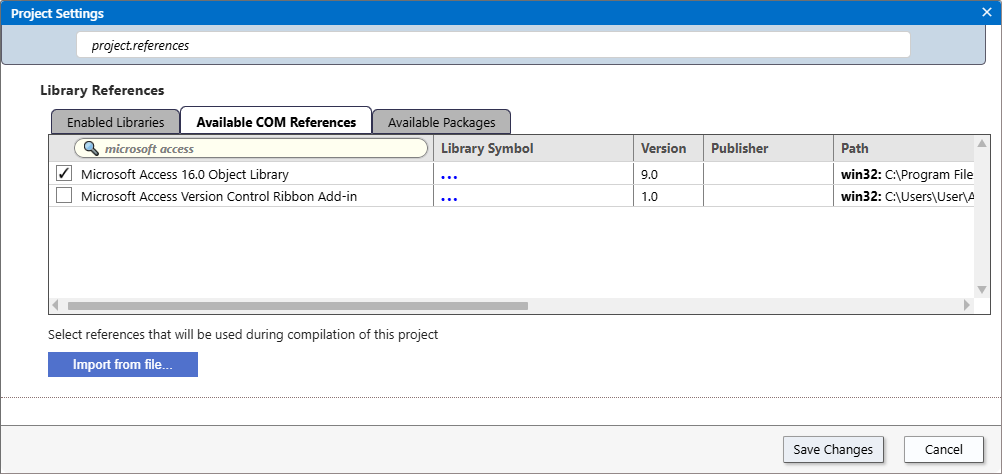Sort by Version column header
Image resolution: width=1002 pixels, height=474 pixels.
(x=668, y=148)
